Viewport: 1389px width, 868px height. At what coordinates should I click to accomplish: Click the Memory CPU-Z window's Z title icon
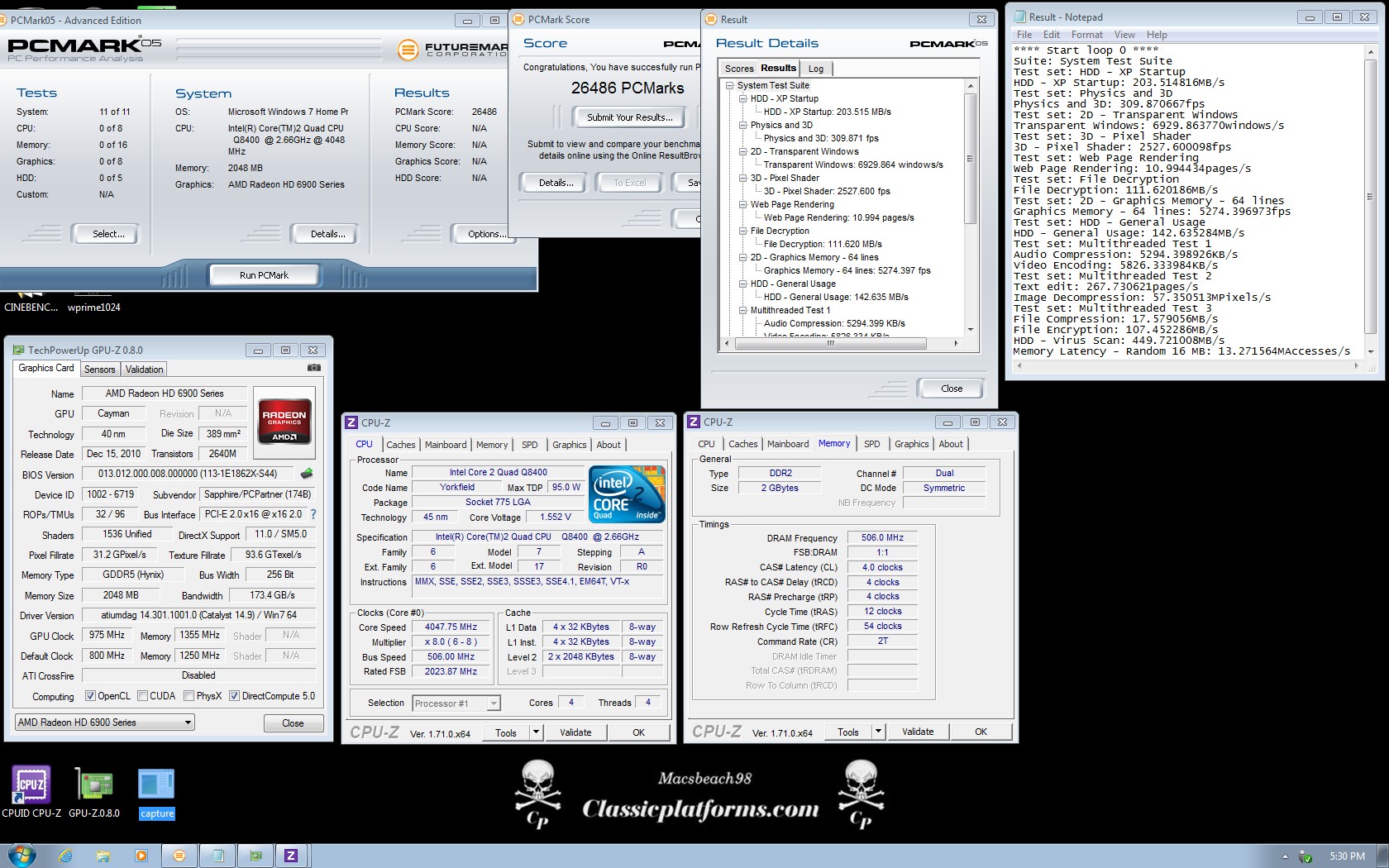(x=694, y=422)
